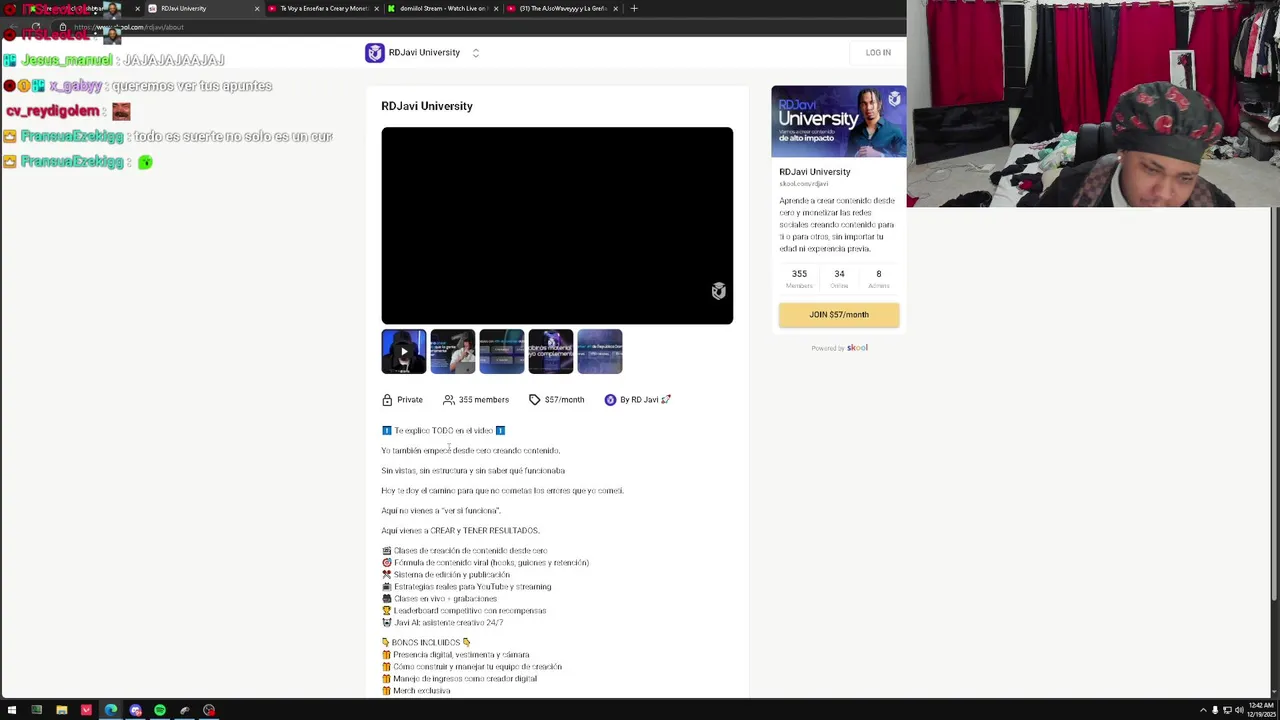Click the microphone tray icon
This screenshot has height=720, width=1280.
pyautogui.click(x=1215, y=710)
